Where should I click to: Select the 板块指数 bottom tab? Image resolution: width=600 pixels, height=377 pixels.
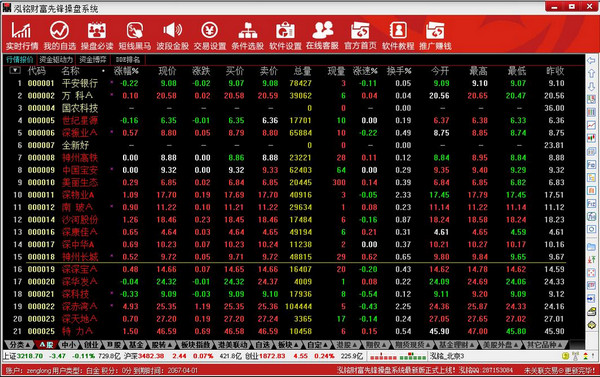(x=196, y=344)
